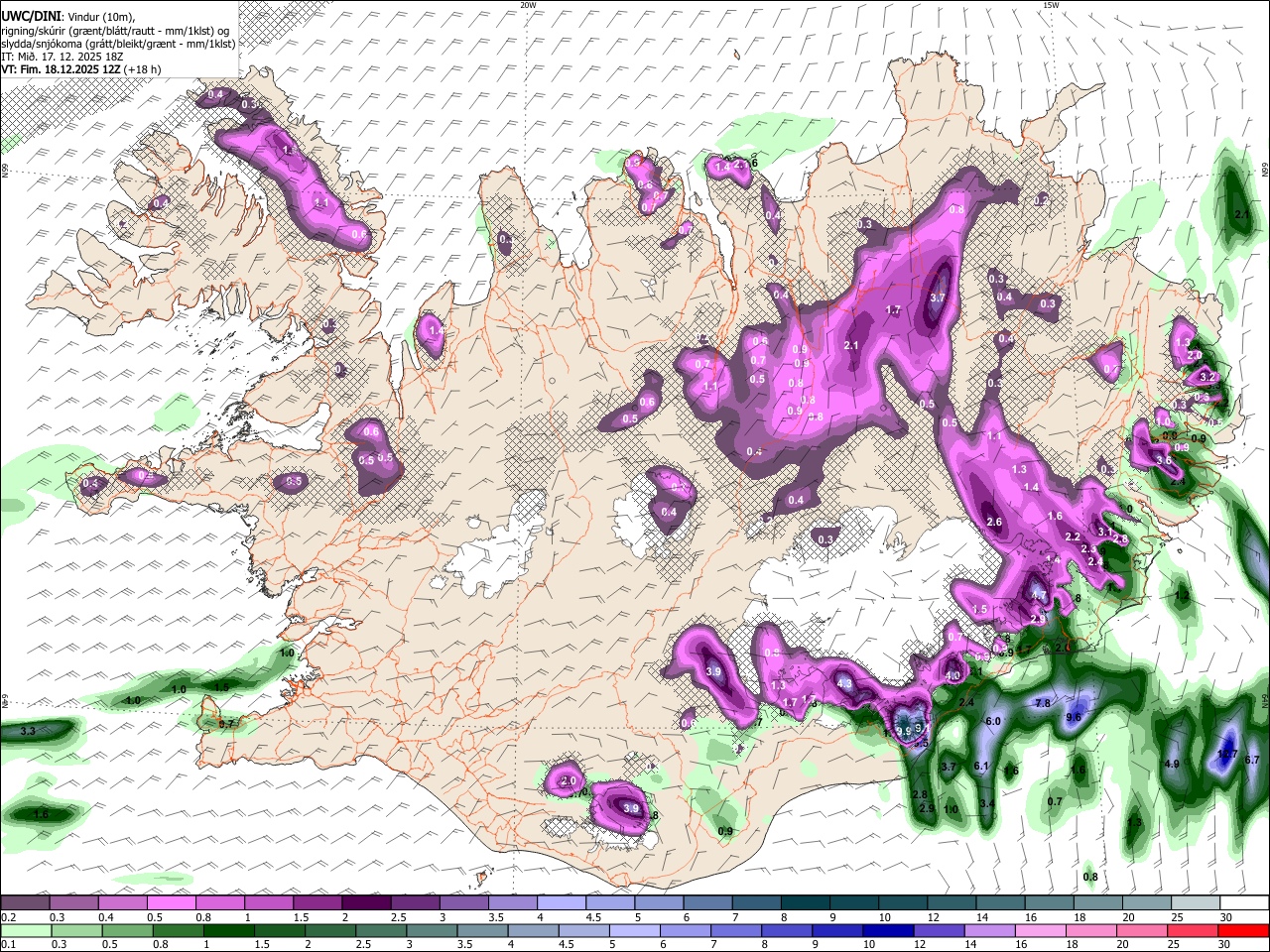Image resolution: width=1270 pixels, height=952 pixels.
Task: Click the 20W longitude label
Action: (528, 5)
